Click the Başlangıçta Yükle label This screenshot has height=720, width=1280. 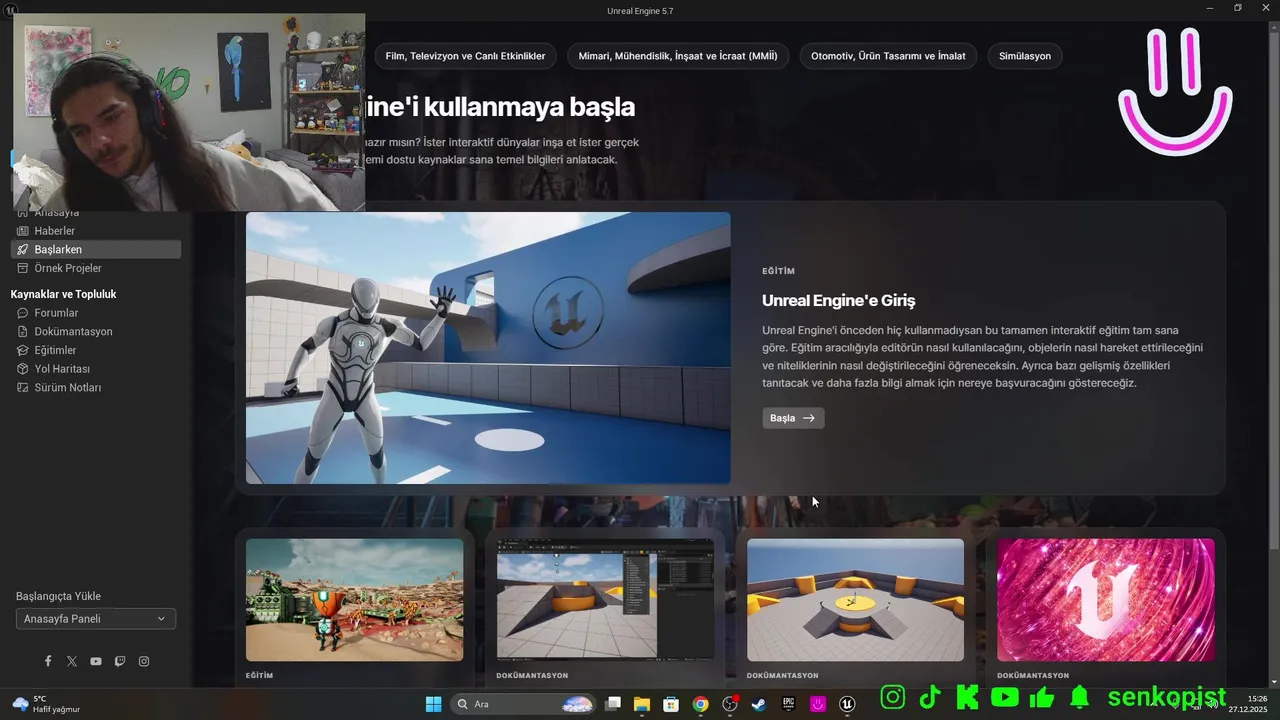(x=58, y=596)
